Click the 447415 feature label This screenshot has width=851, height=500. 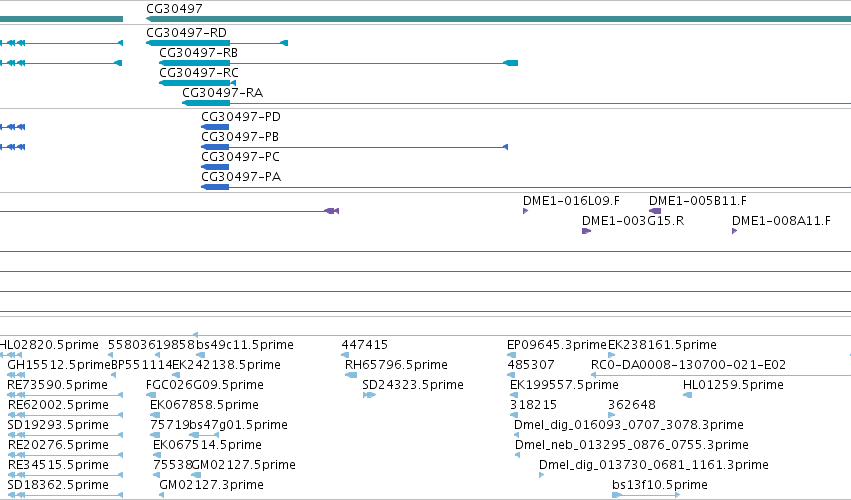click(x=365, y=345)
